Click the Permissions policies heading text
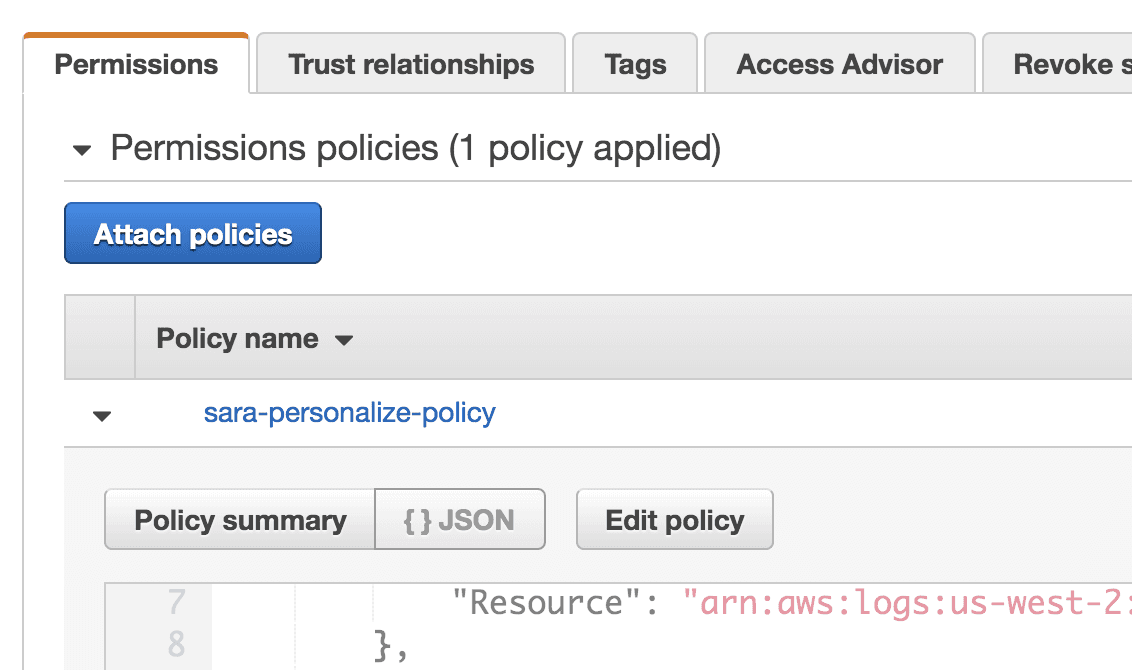 click(x=300, y=147)
